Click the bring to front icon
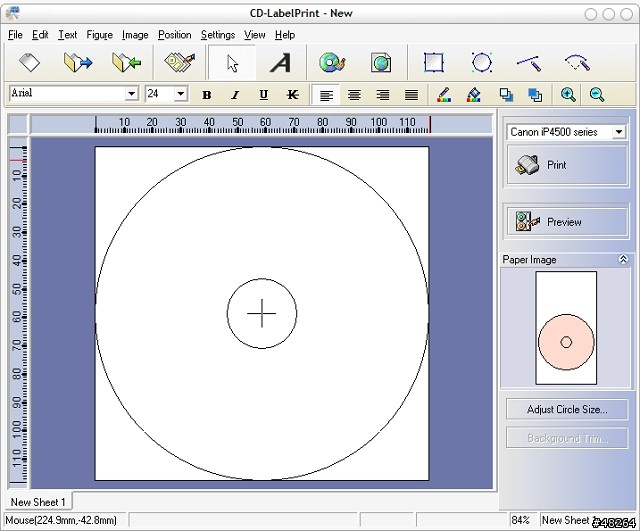Viewport: 640px width, 531px height. [507, 95]
